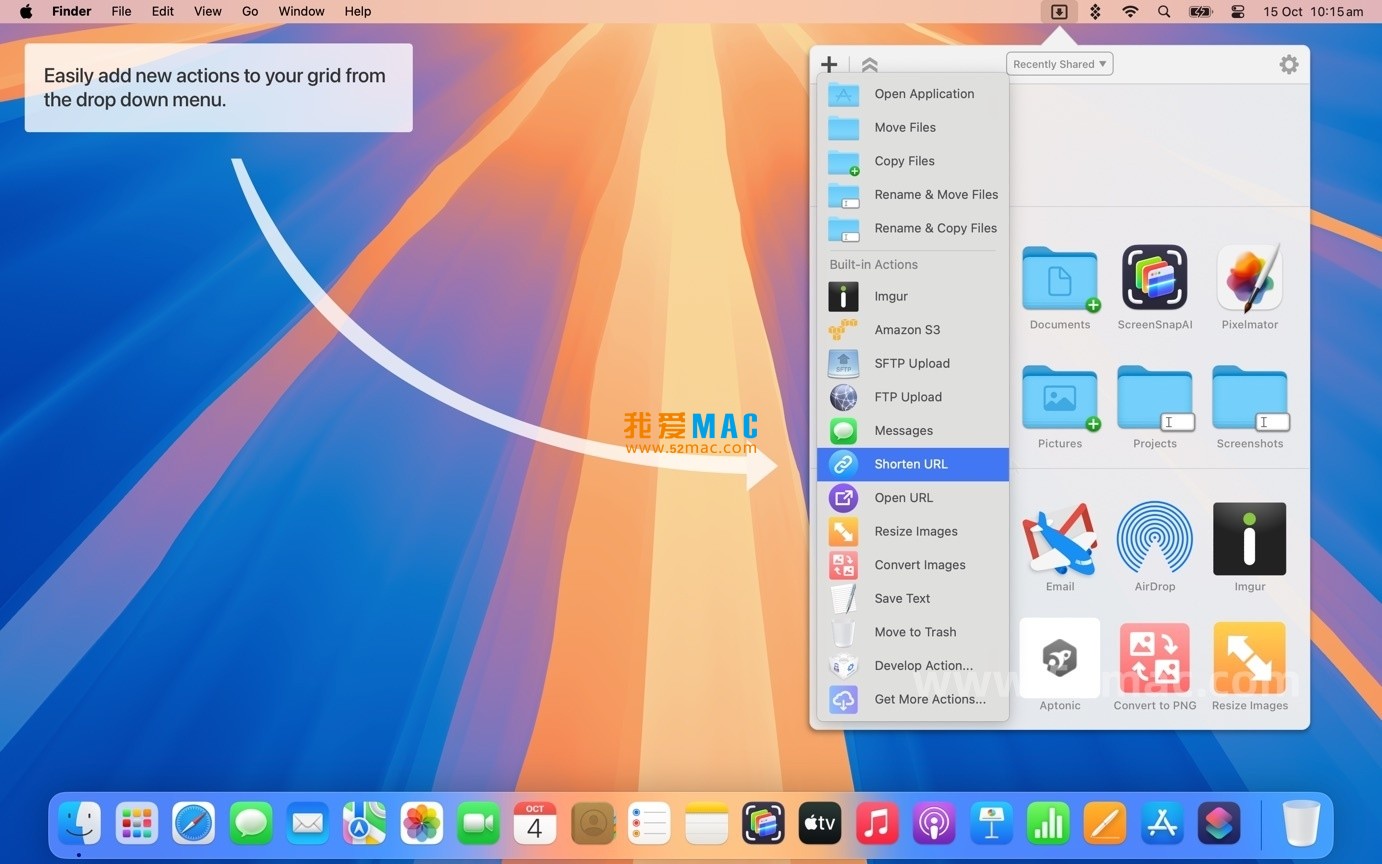Click the Dropzone settings gear
Image resolution: width=1382 pixels, height=864 pixels.
(x=1289, y=63)
